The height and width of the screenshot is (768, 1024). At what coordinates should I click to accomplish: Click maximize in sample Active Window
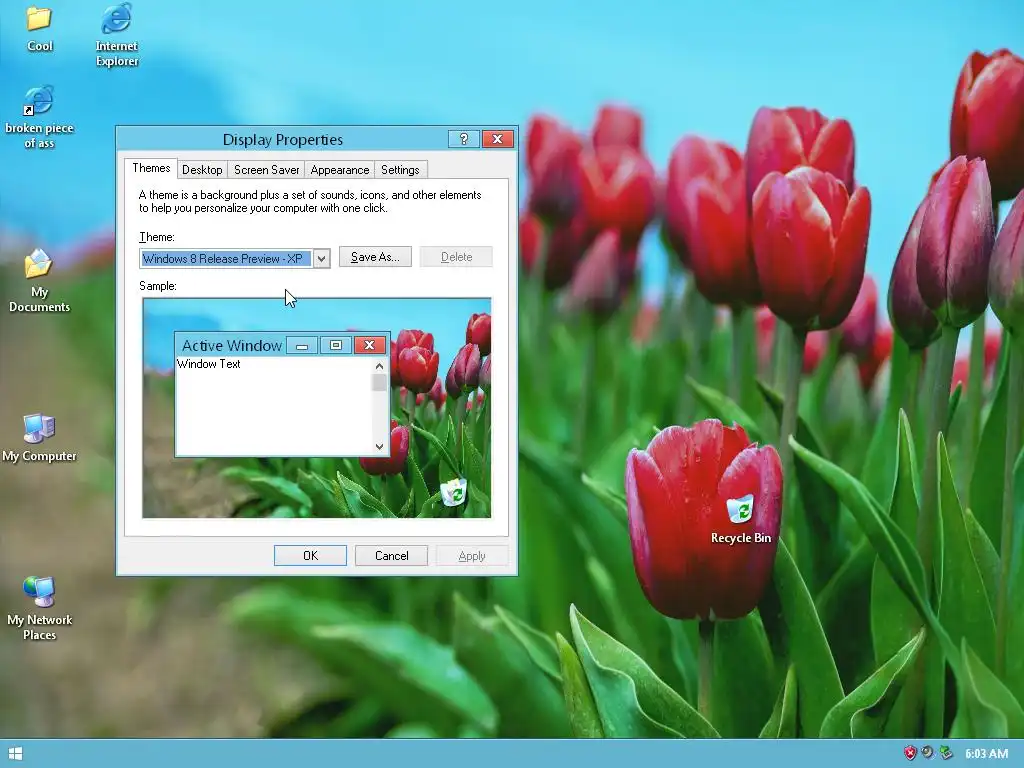[x=336, y=345]
